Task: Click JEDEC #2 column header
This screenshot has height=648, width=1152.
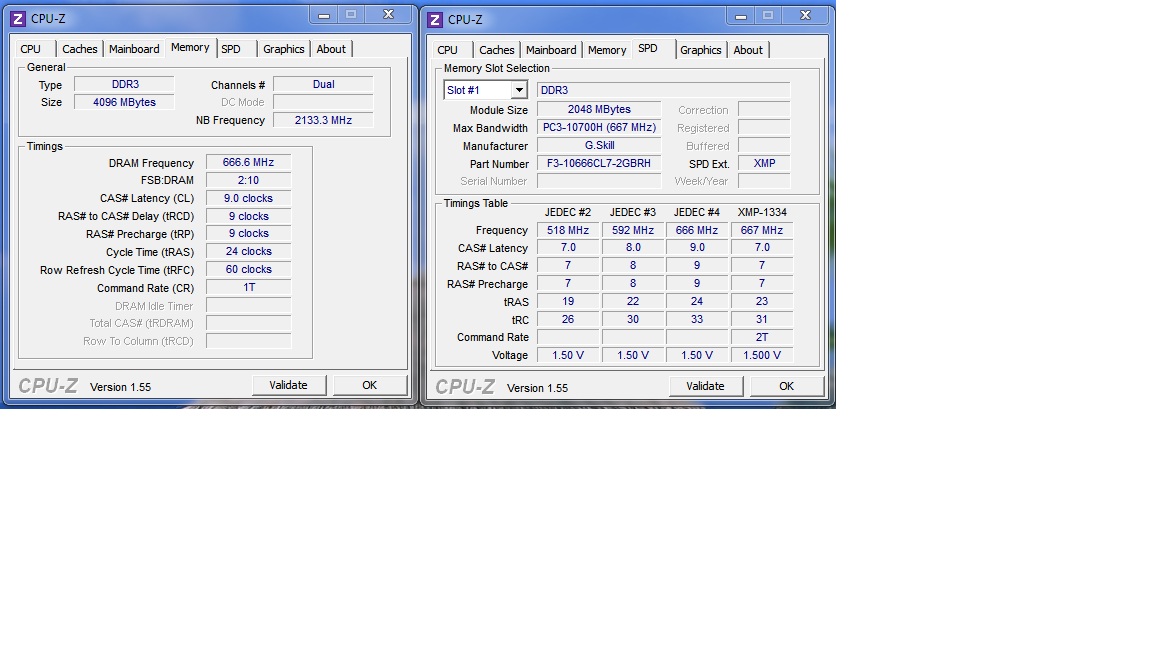Action: [568, 212]
